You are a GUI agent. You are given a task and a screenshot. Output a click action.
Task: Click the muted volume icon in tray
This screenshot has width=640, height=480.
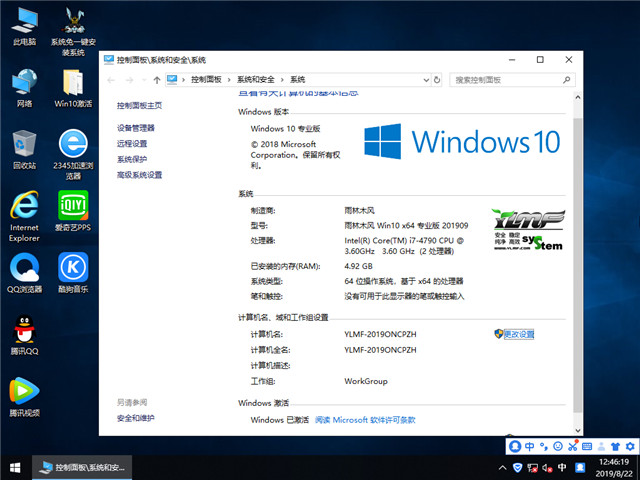tap(549, 467)
